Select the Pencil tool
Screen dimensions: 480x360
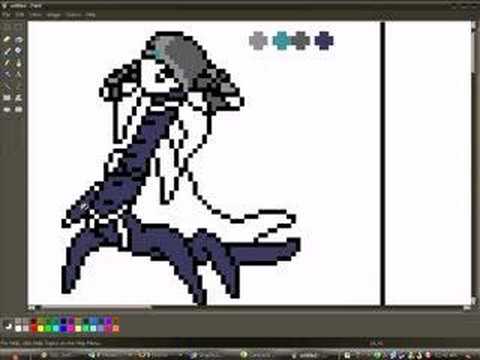coord(7,63)
